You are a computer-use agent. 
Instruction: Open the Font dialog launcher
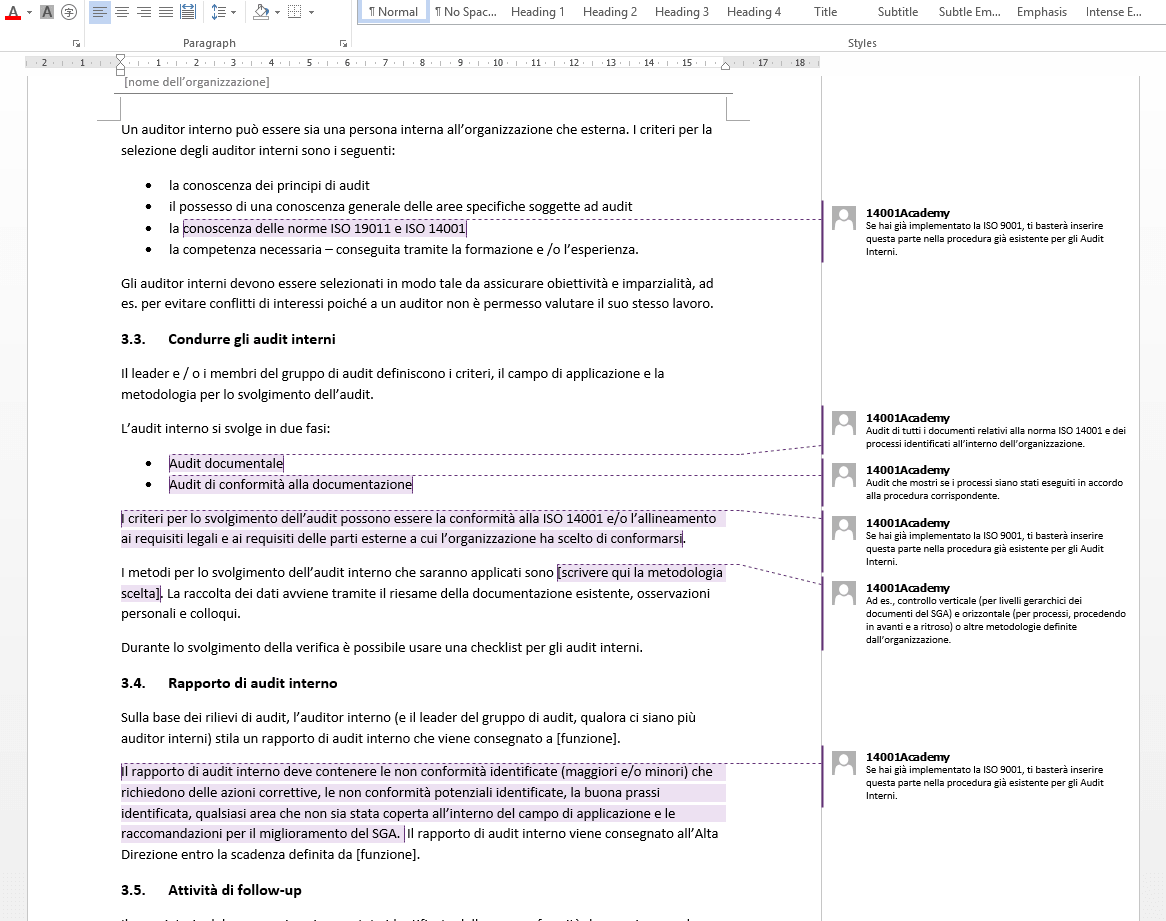coord(77,44)
